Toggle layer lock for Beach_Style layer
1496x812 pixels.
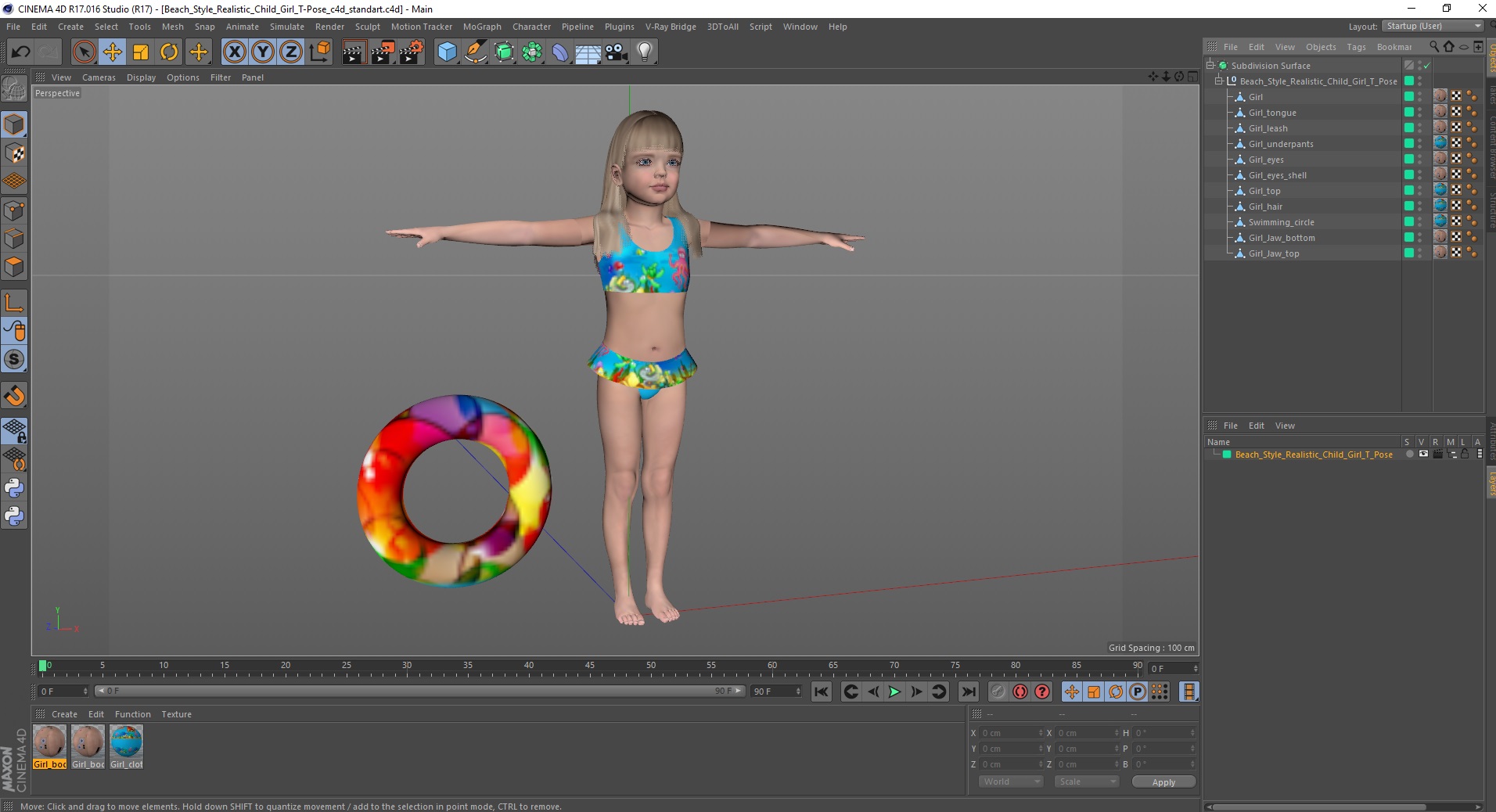(x=1465, y=455)
